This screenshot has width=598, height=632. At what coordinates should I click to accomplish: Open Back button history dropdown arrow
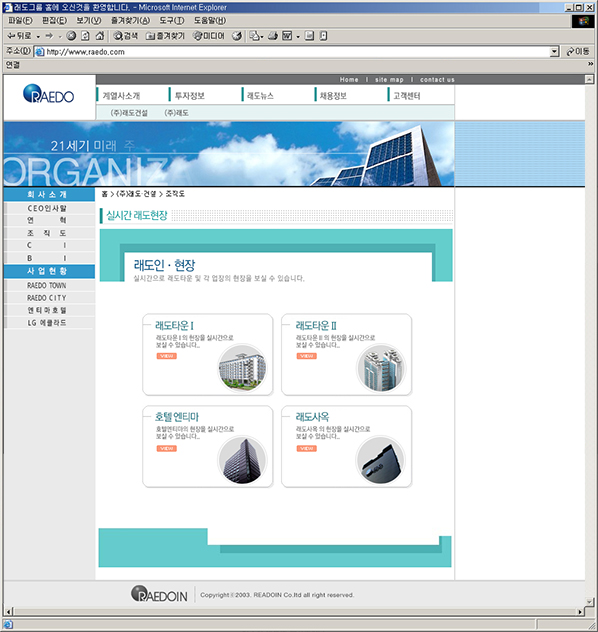tap(38, 37)
